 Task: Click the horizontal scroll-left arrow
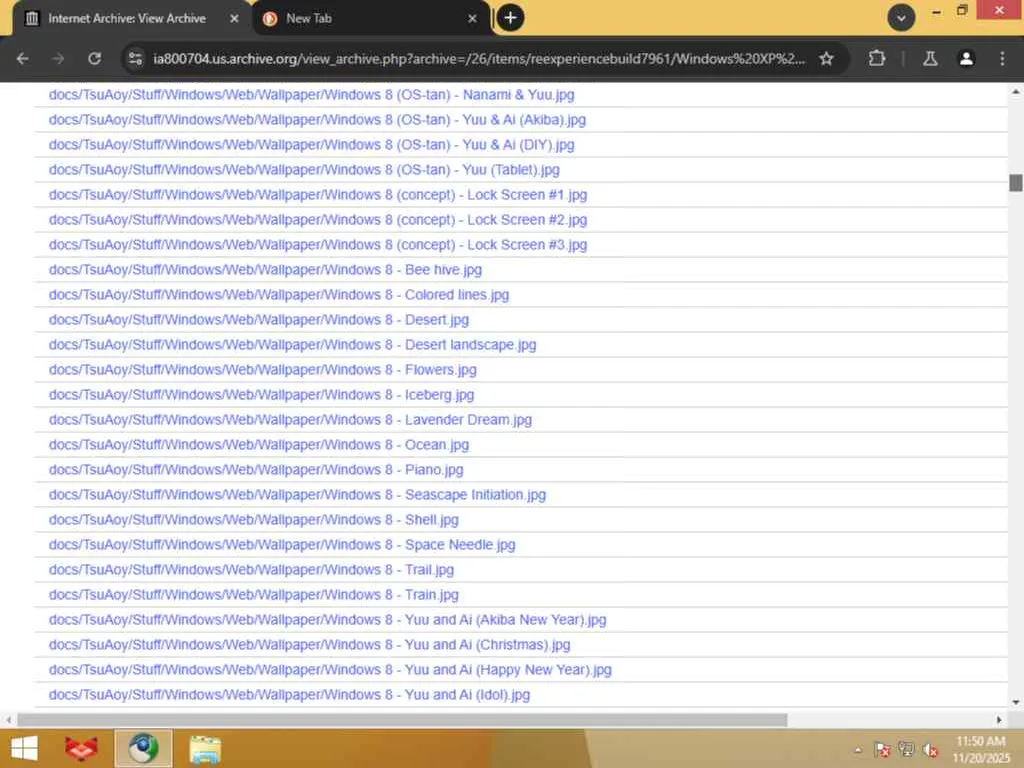point(8,720)
